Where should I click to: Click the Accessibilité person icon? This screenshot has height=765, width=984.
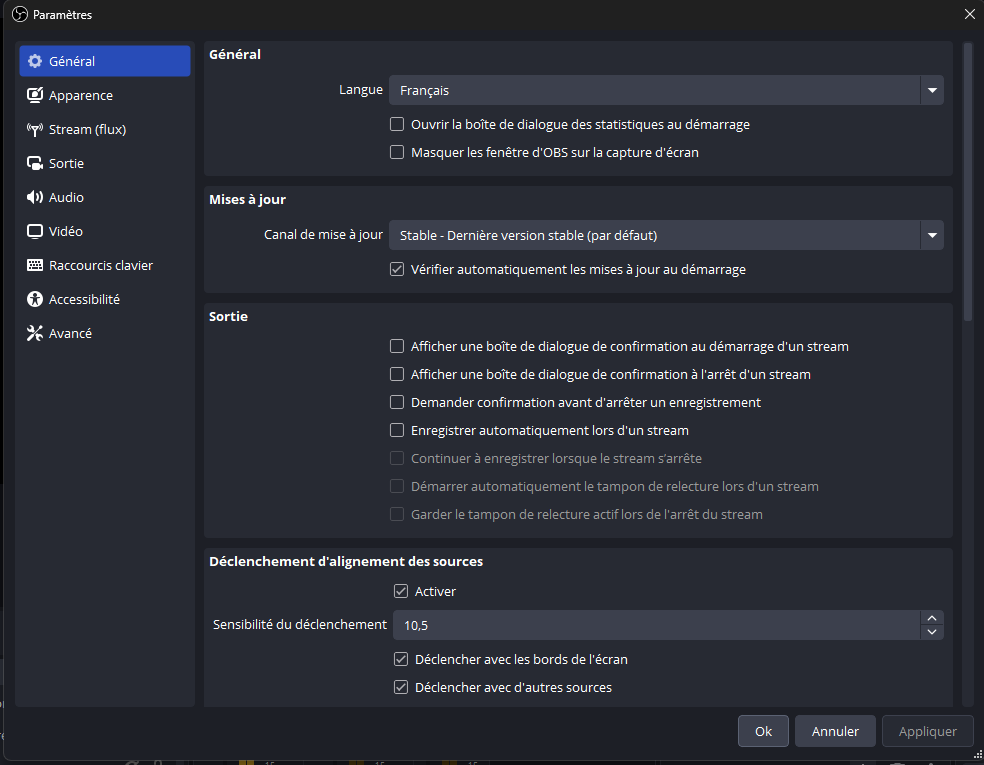tap(35, 299)
